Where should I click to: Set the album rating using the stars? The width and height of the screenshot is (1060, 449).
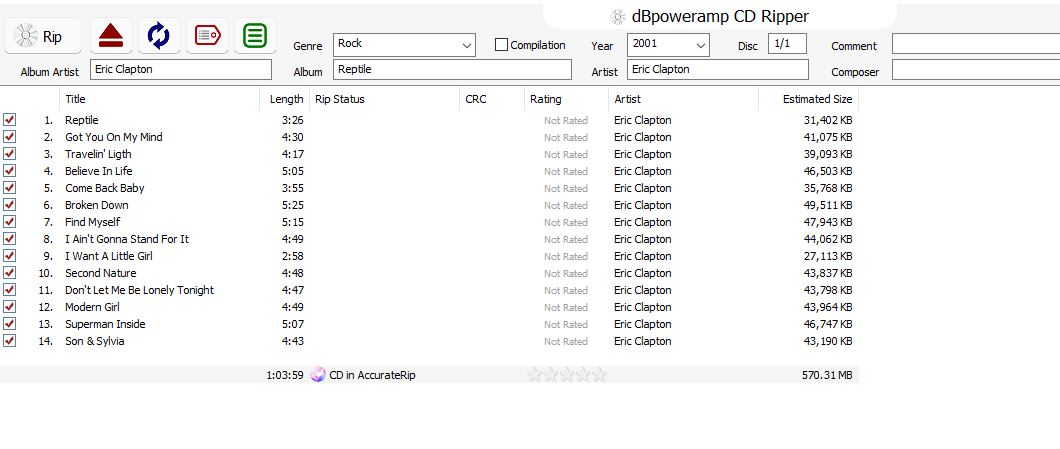coord(566,375)
